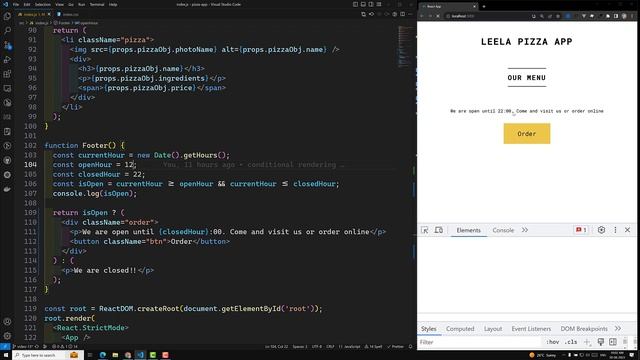
Task: Click the split editor icon in VS Code
Action: tap(402, 14)
